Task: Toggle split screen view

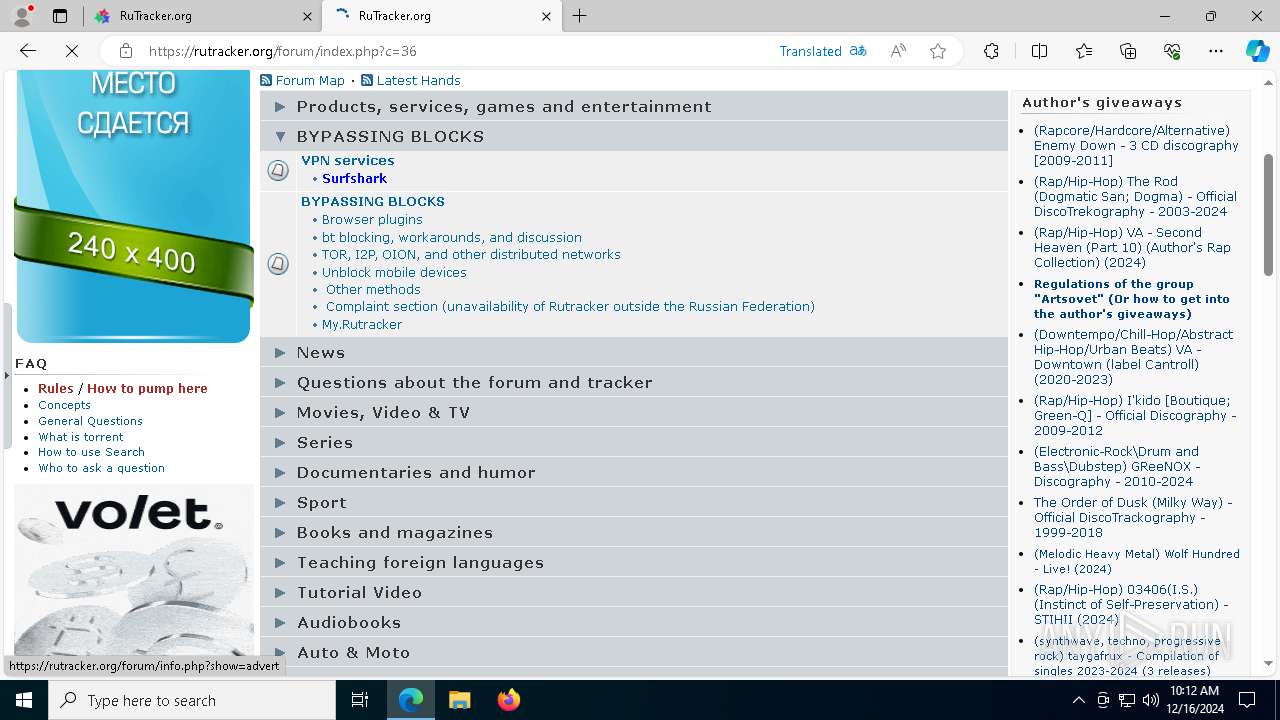Action: tap(1039, 51)
